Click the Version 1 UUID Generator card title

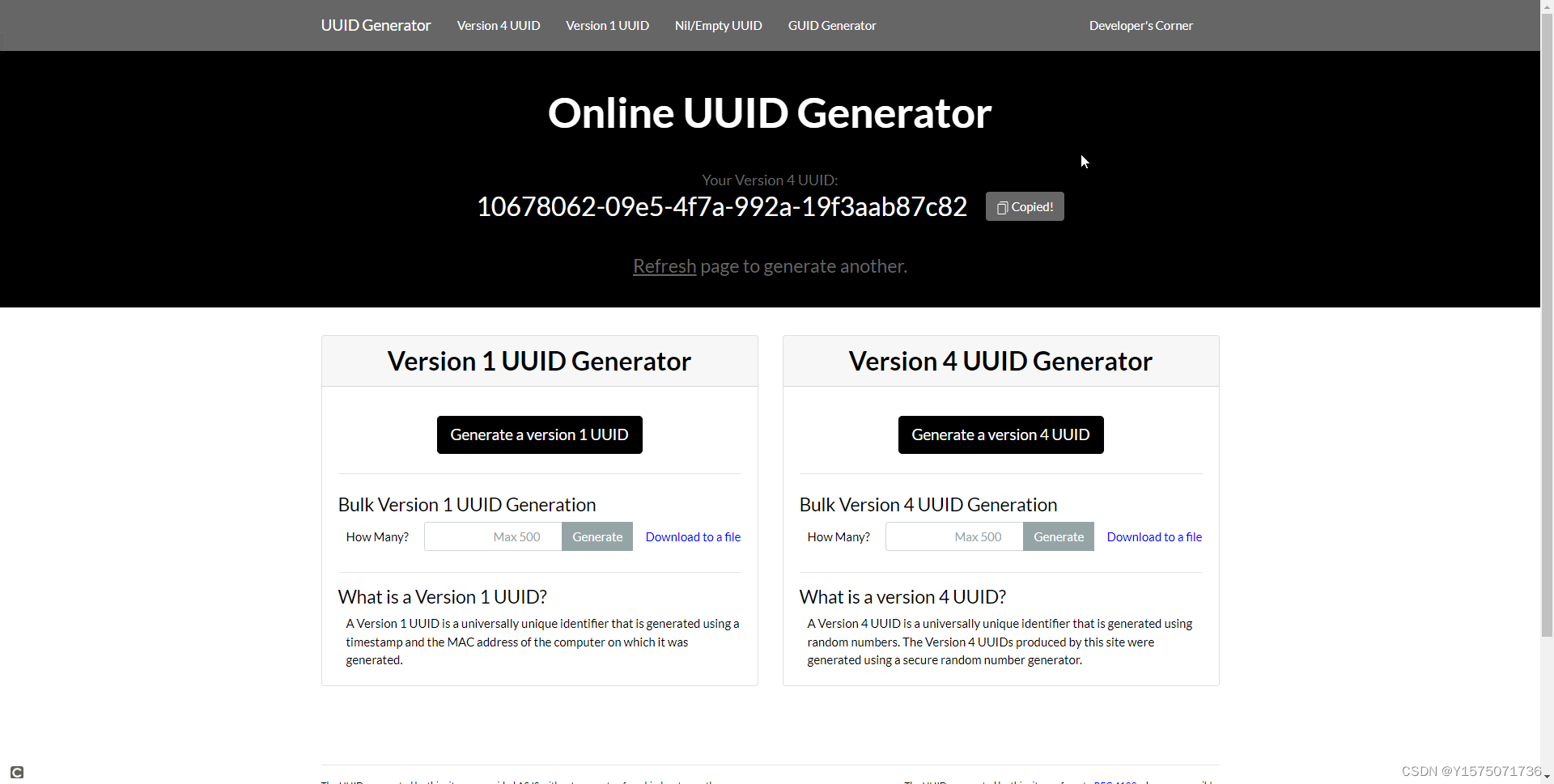539,361
